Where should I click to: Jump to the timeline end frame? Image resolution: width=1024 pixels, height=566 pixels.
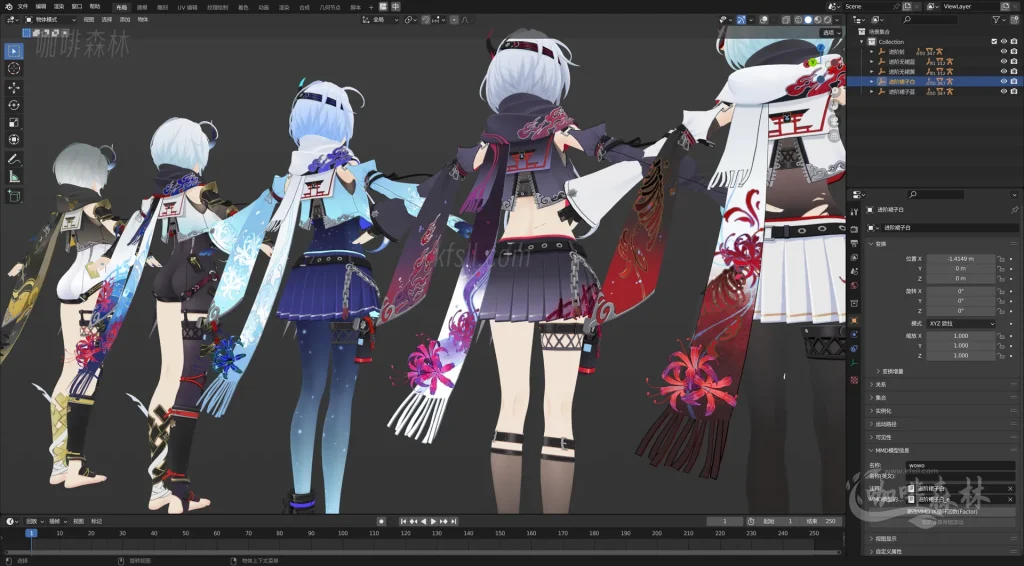point(453,521)
